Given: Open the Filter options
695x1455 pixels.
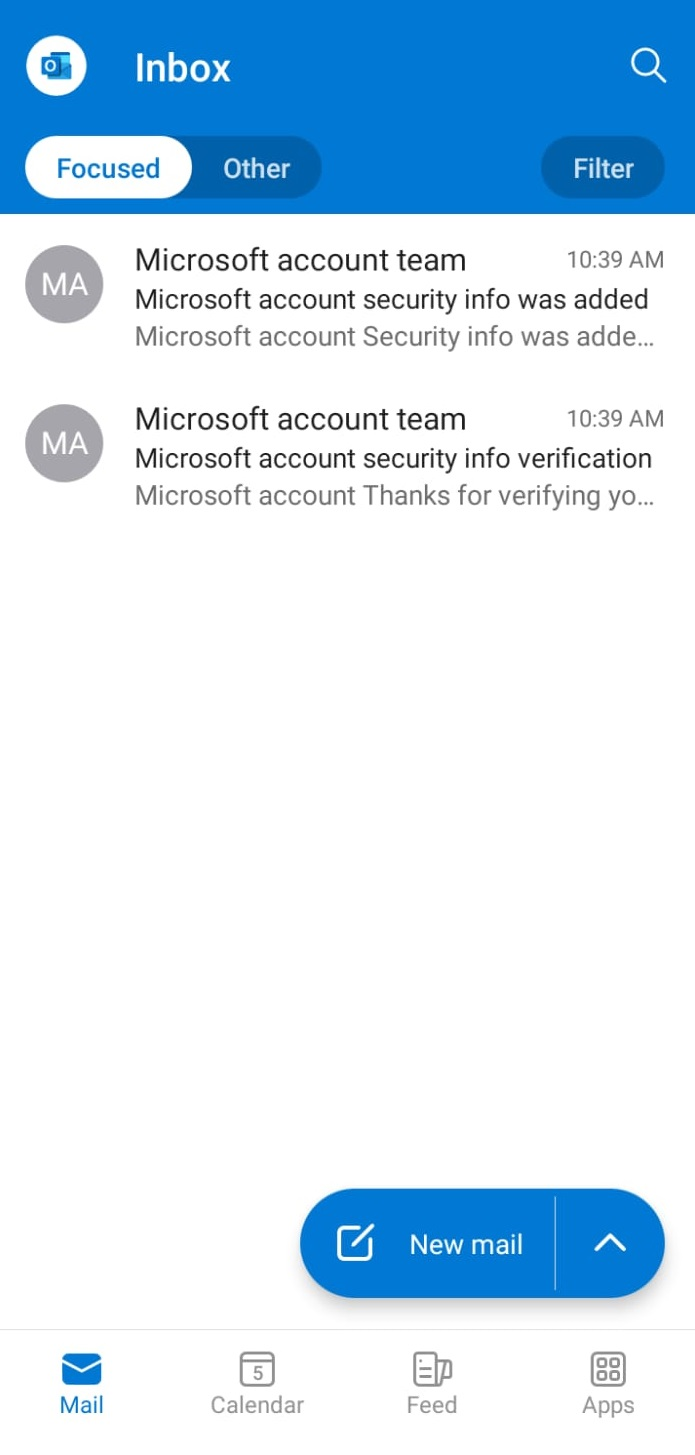Looking at the screenshot, I should 603,168.
